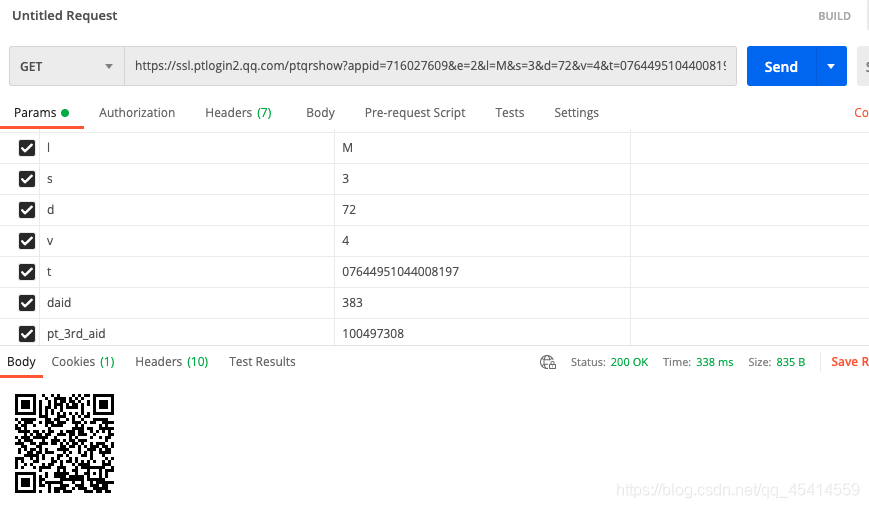The image size is (869, 508).
Task: Click the Save Response link
Action: [x=850, y=362]
